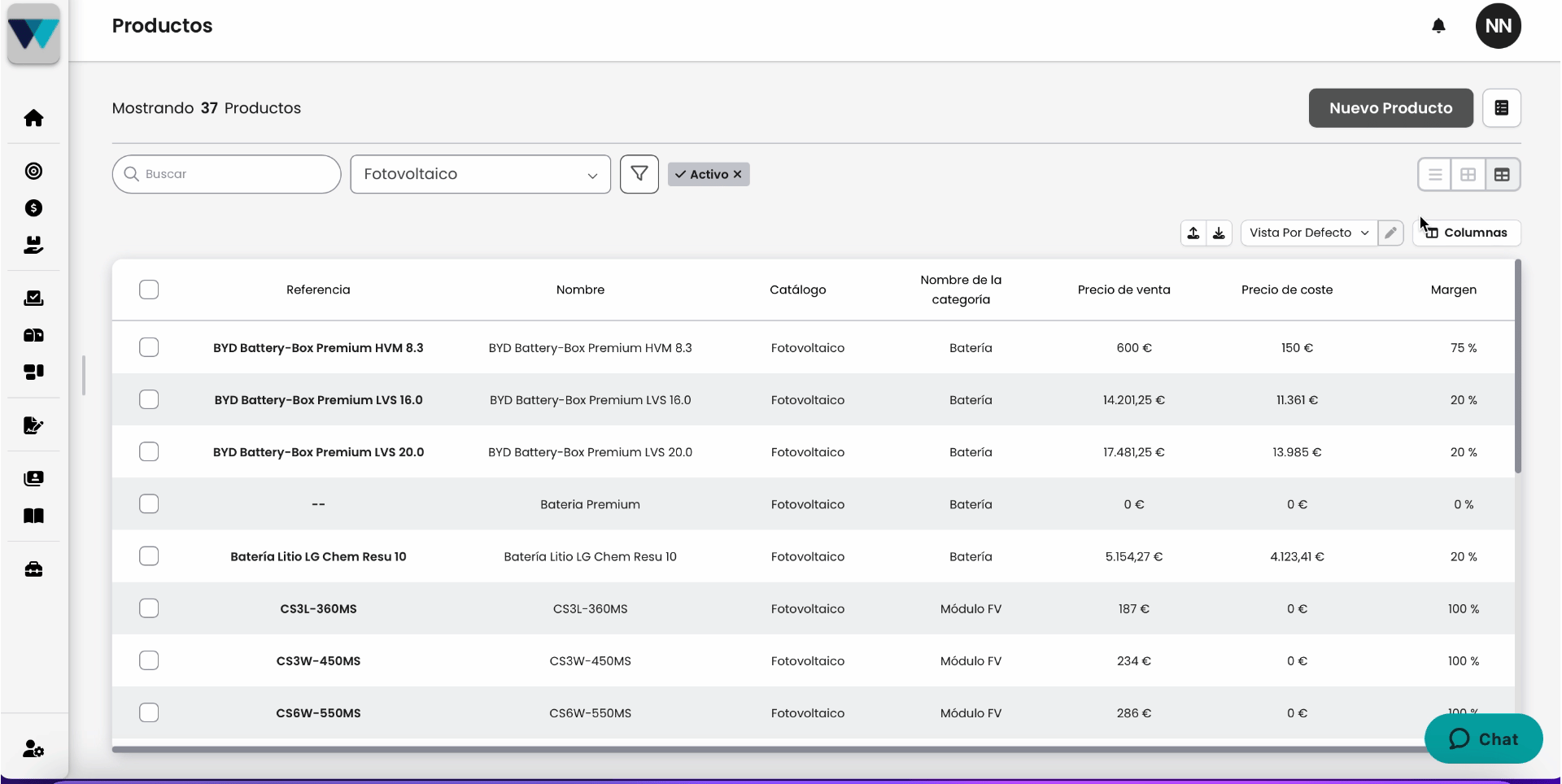The height and width of the screenshot is (784, 1562).
Task: Open the signed document sidebar icon
Action: 33,425
